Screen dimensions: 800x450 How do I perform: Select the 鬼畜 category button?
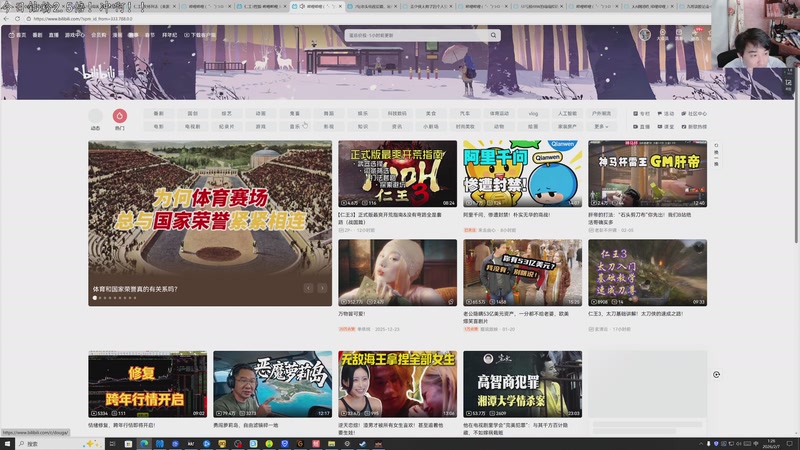click(x=294, y=113)
